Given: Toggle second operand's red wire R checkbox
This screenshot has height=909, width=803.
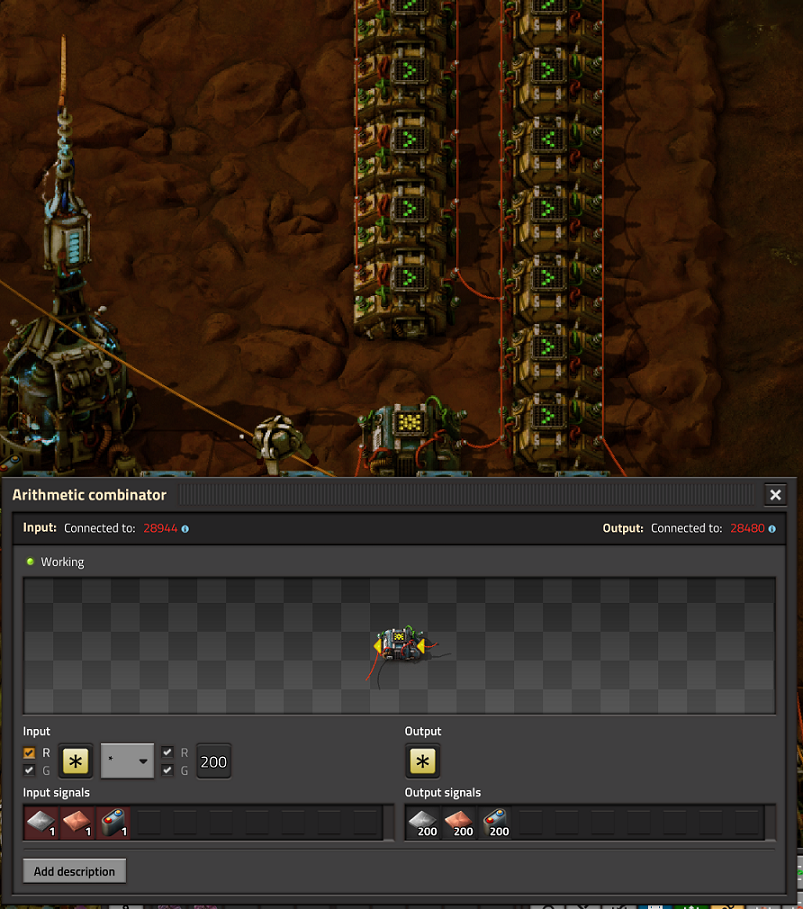Looking at the screenshot, I should (167, 752).
